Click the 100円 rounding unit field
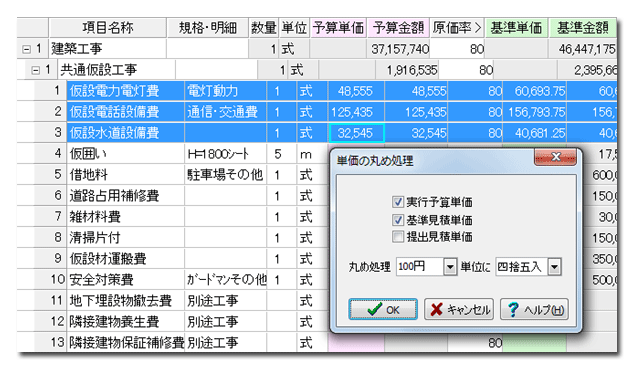Image resolution: width=634 pixels, height=369 pixels. tap(420, 267)
